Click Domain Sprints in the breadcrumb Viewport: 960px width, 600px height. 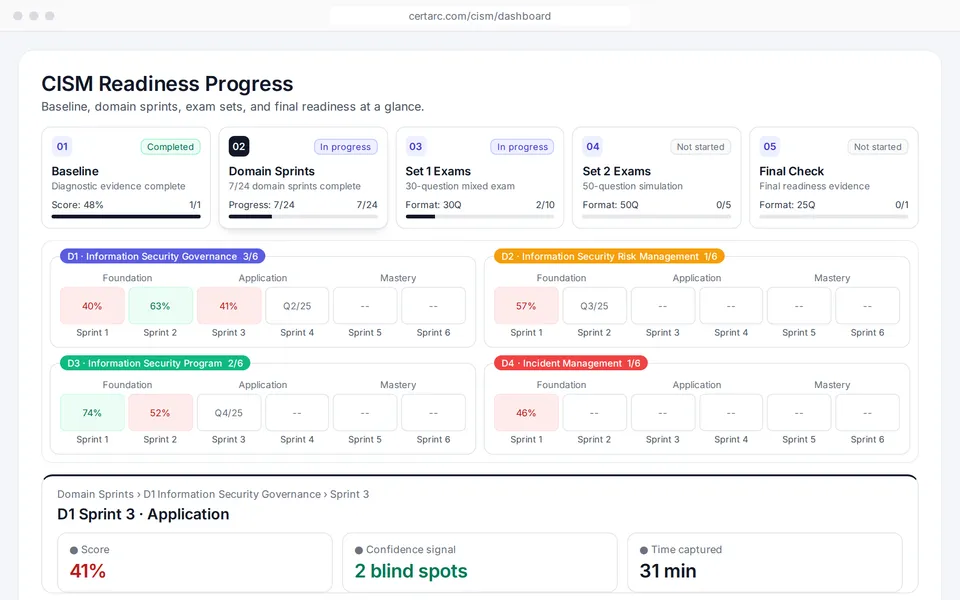pos(96,494)
